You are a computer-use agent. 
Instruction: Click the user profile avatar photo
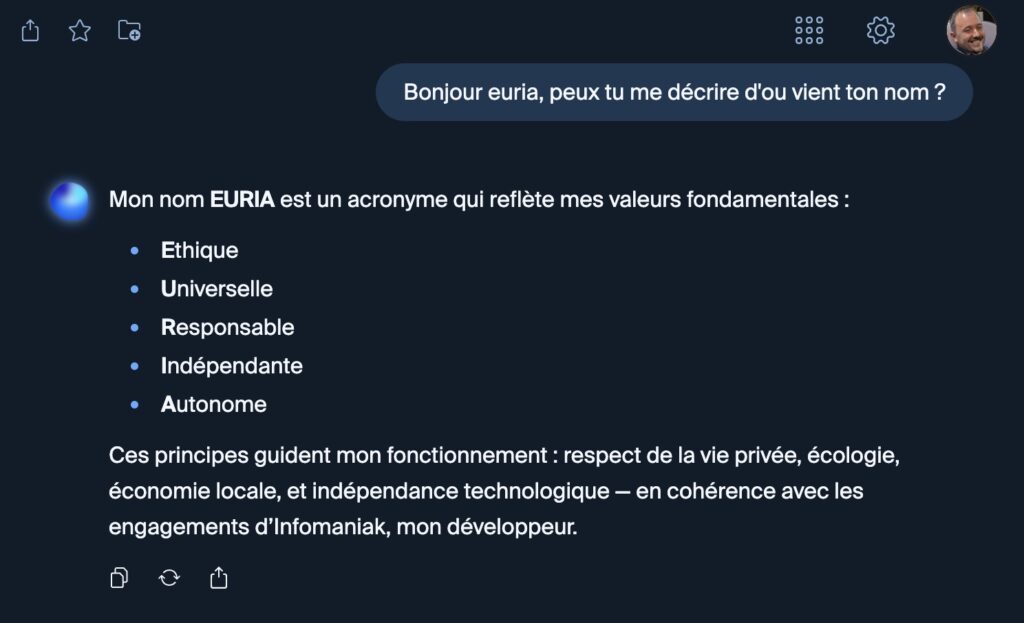970,31
